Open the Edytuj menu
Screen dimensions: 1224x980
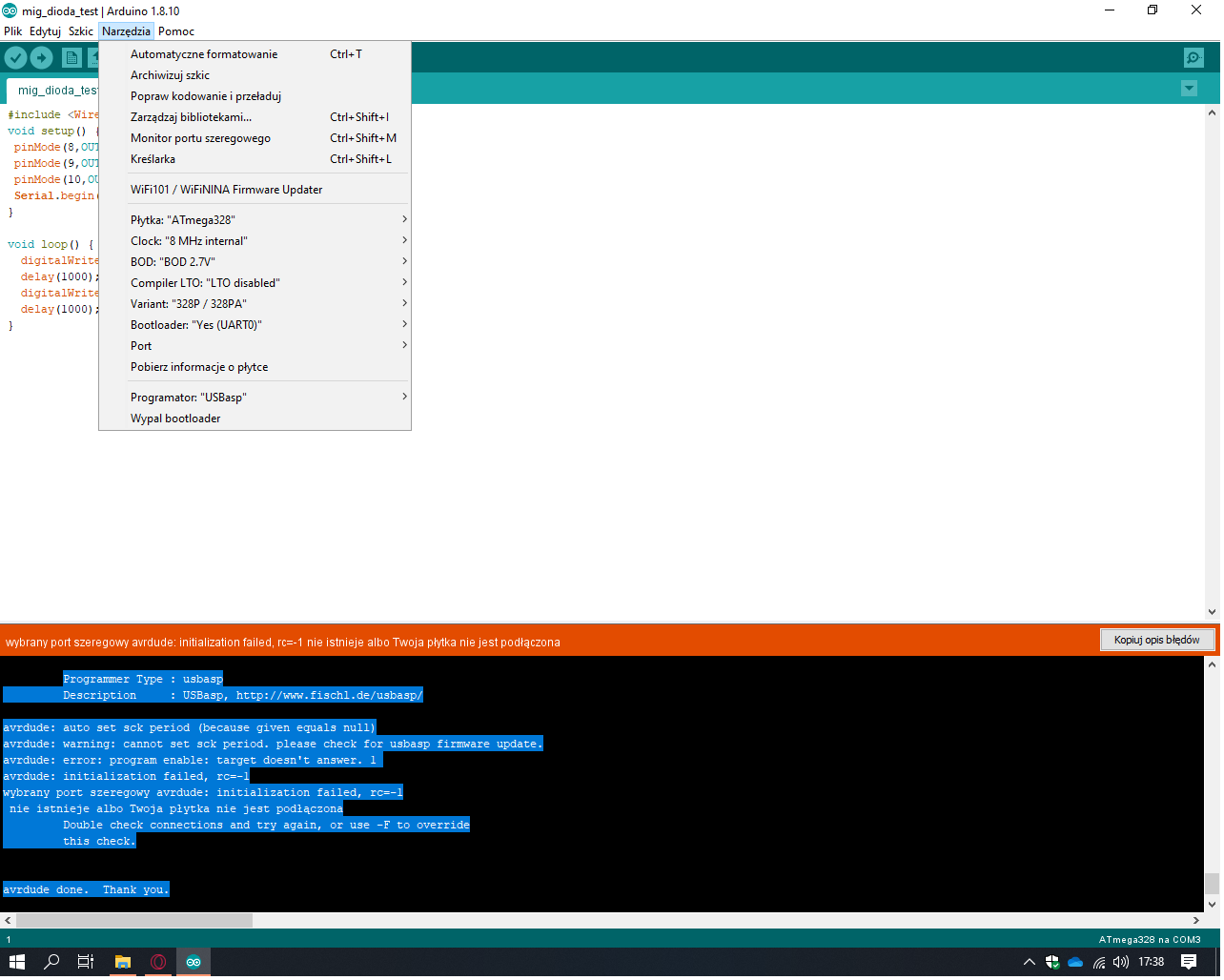point(45,31)
